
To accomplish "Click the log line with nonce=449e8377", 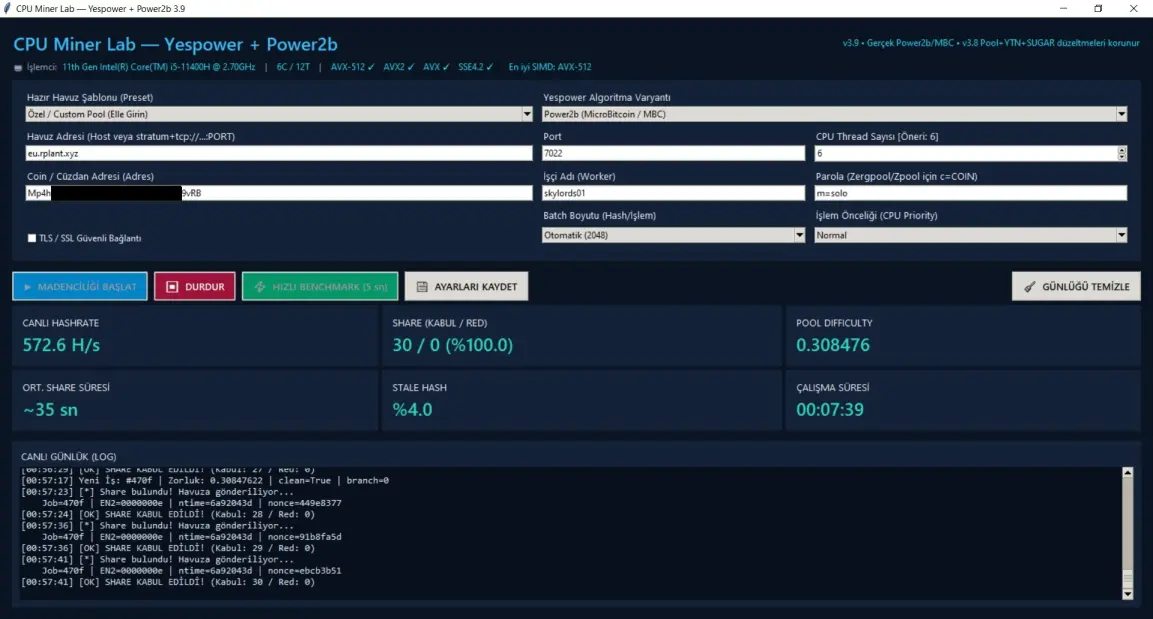I will (191, 503).
